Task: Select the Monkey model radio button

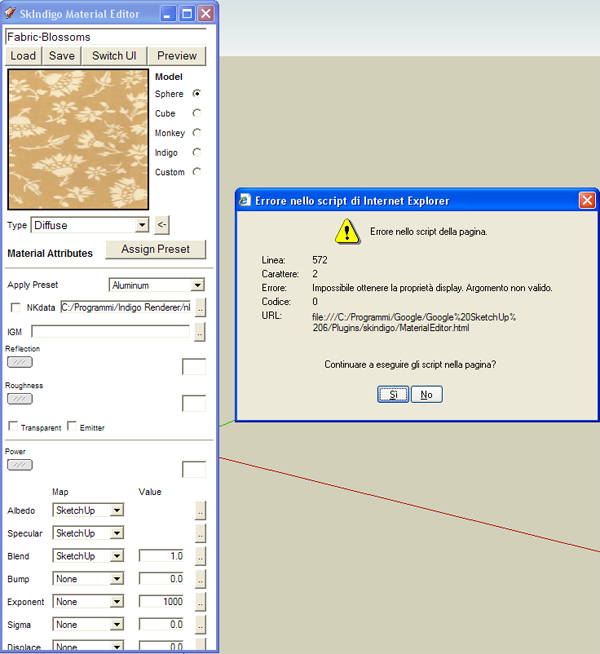Action: coord(197,133)
